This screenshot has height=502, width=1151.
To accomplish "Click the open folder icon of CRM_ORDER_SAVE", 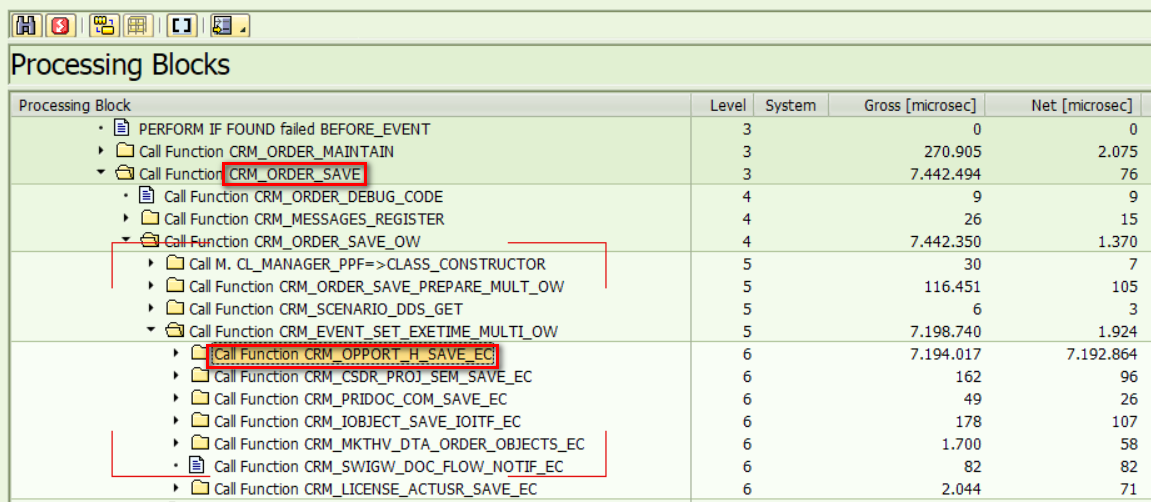I will pyautogui.click(x=126, y=174).
